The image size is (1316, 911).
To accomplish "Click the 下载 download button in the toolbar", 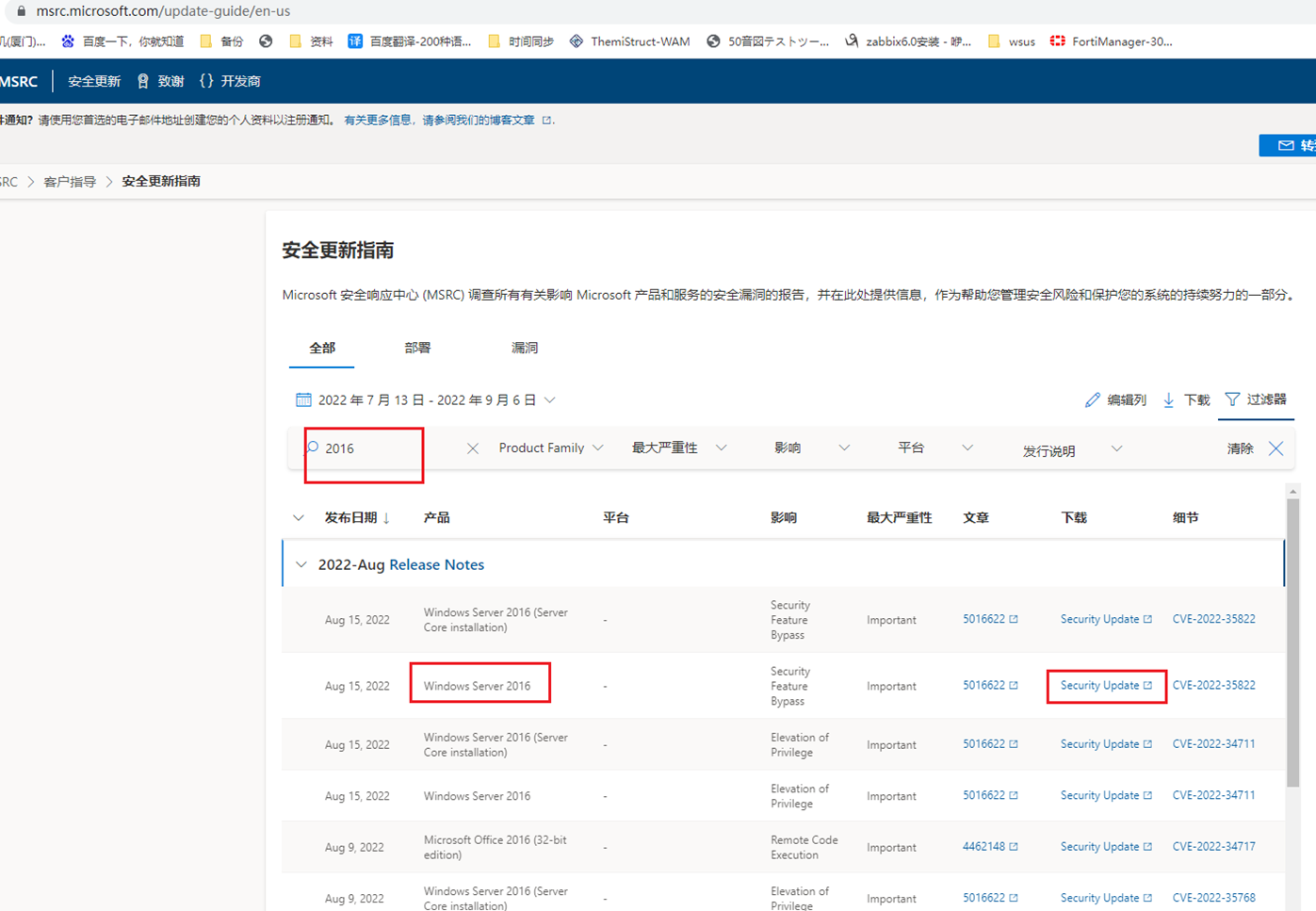I will pos(1186,399).
